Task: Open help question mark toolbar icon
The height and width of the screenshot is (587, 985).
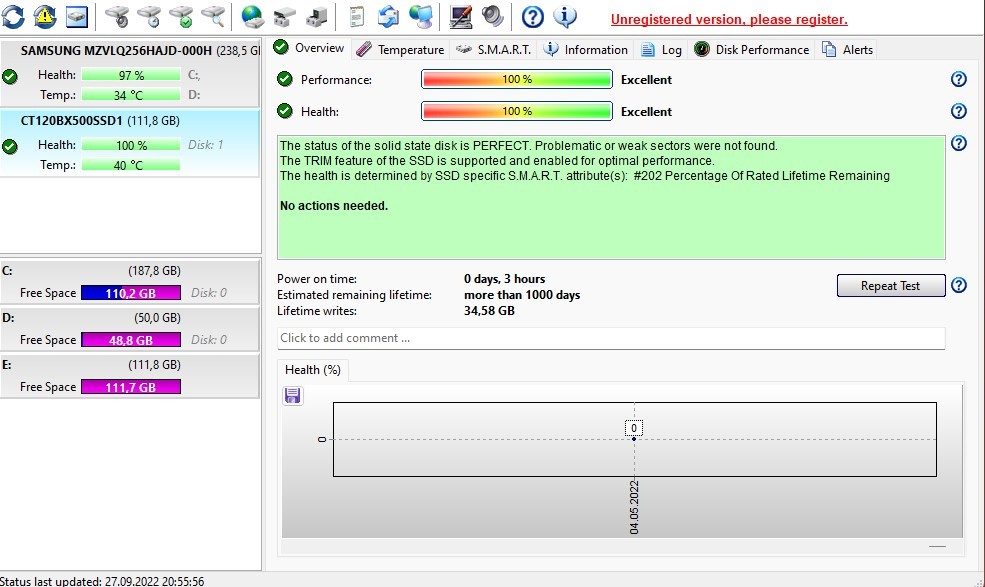Action: click(533, 17)
